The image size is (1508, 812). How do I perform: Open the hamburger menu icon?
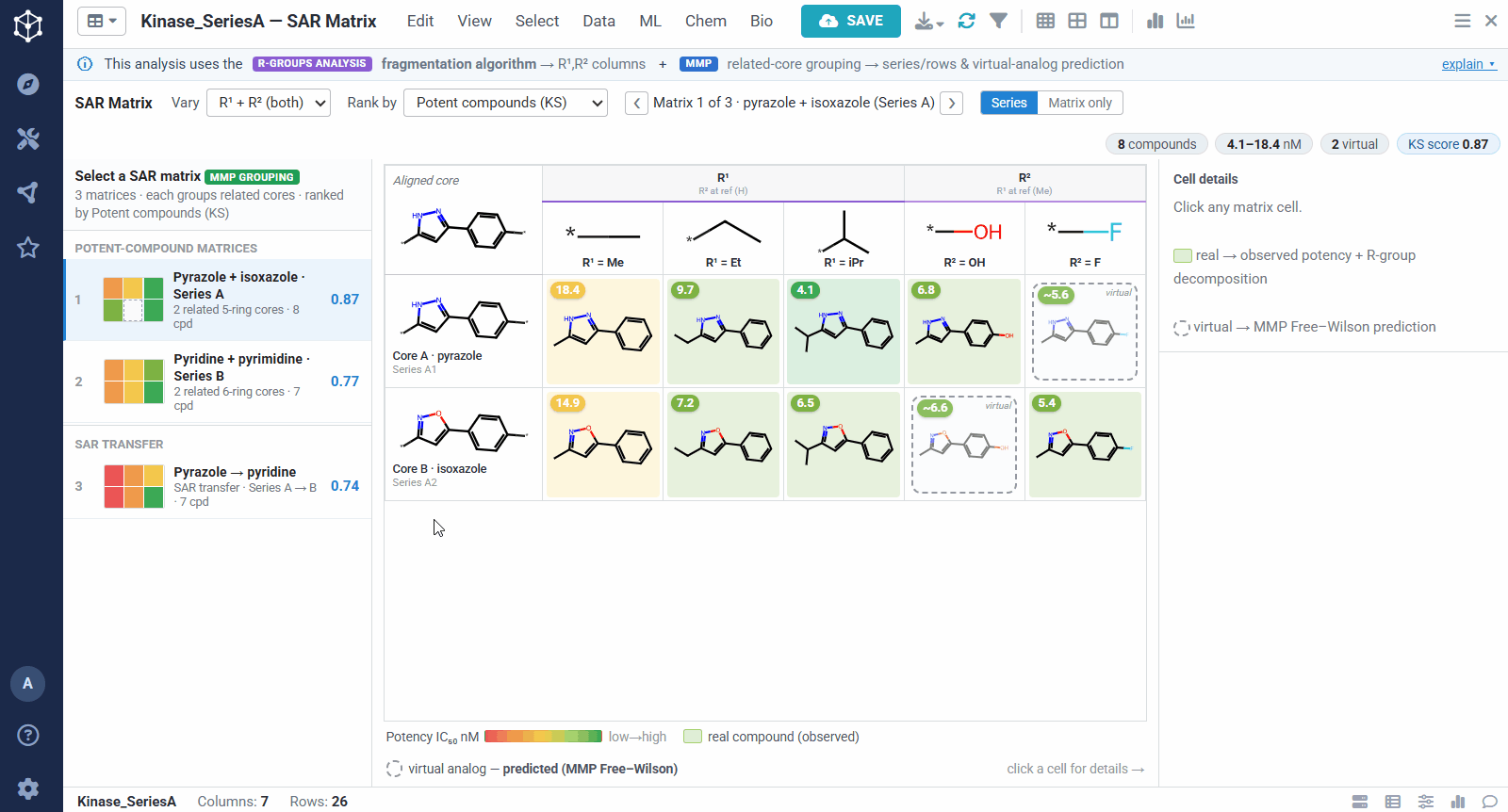point(1462,21)
